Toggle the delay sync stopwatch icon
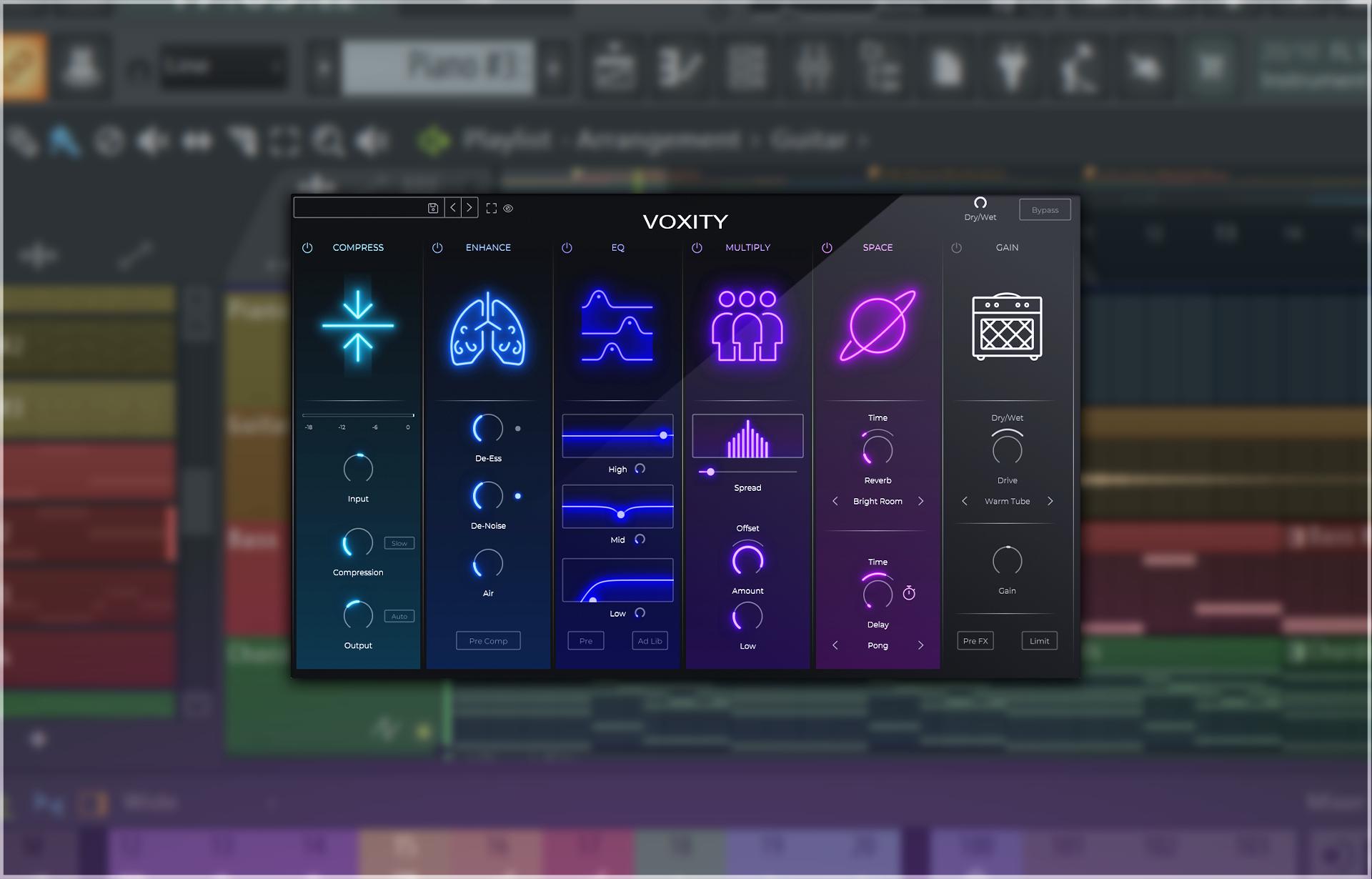Viewport: 1372px width, 879px height. [909, 592]
